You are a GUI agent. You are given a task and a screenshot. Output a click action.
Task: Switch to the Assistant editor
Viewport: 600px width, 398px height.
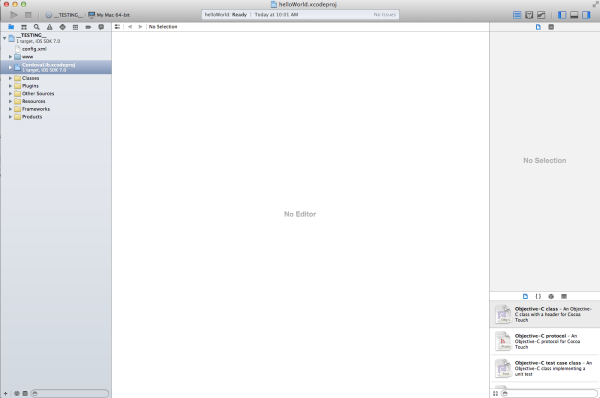click(529, 15)
